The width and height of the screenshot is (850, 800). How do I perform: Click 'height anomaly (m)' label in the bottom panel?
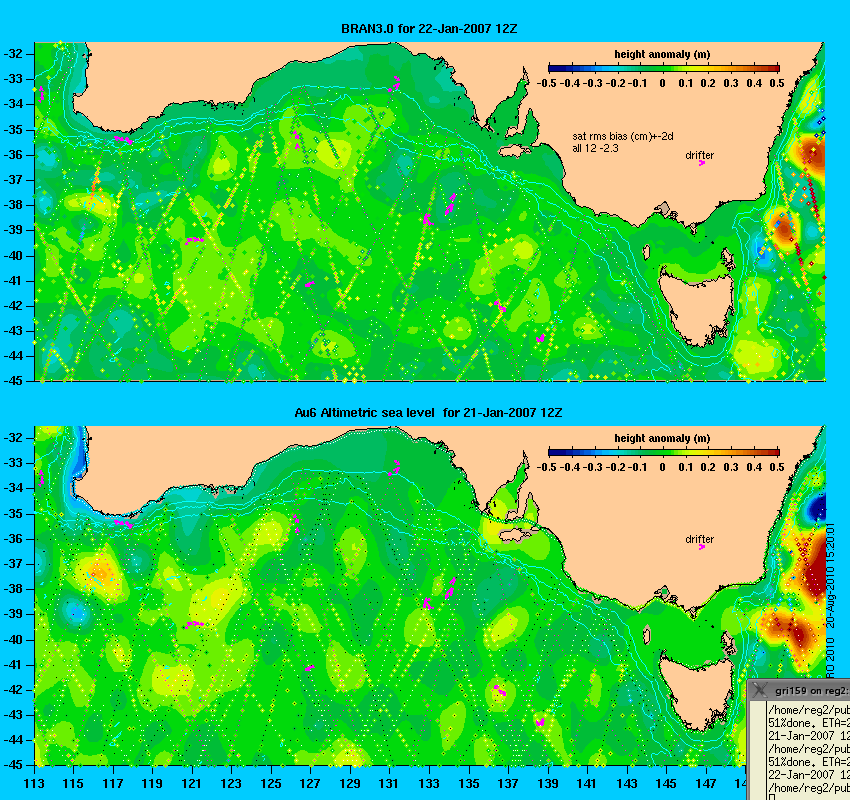click(662, 438)
